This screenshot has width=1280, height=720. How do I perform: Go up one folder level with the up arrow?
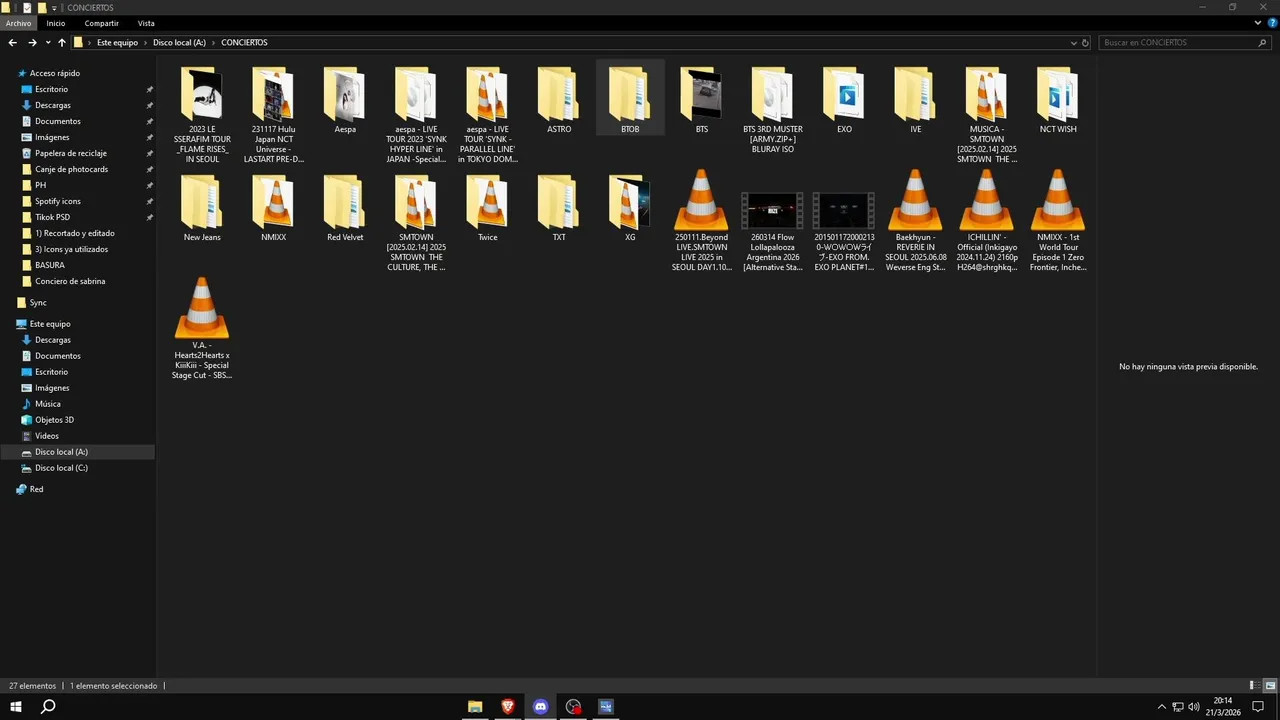(62, 43)
